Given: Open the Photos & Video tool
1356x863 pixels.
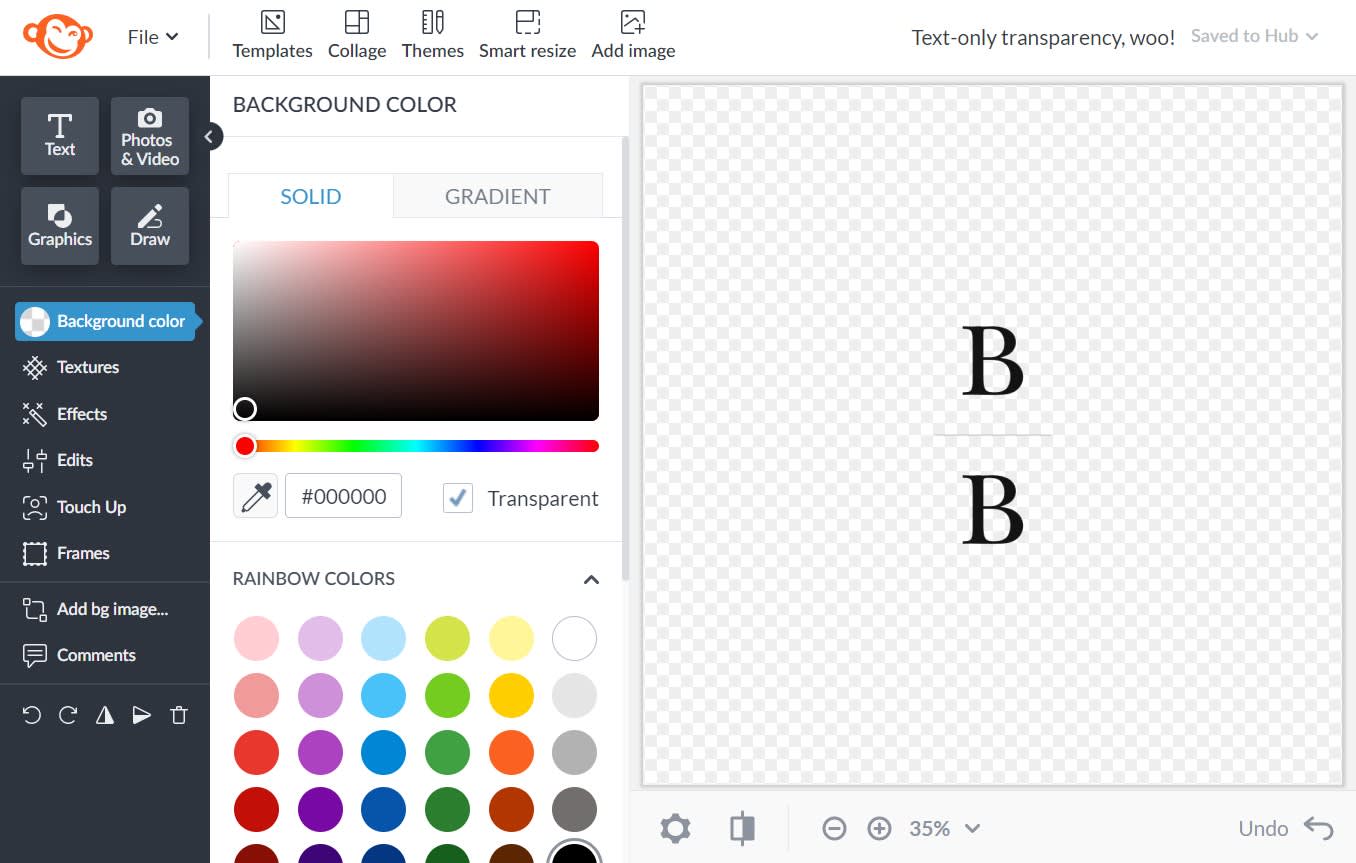Looking at the screenshot, I should click(150, 136).
